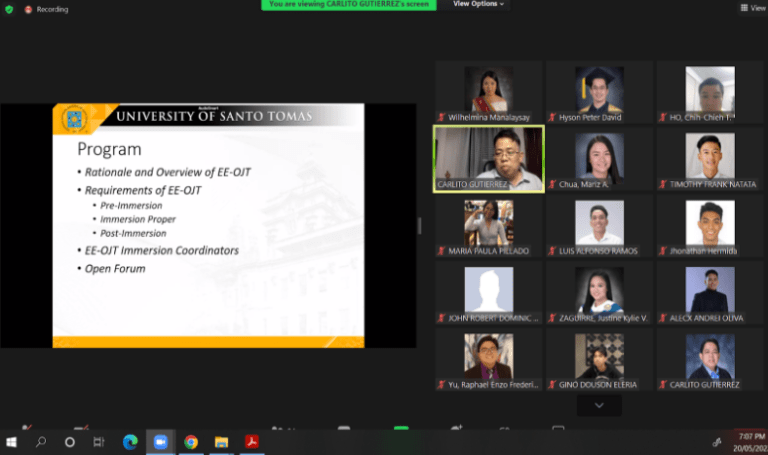Screen dimensions: 768x455
Task: Click muted mic icon beside LUIS ALFONSO RAMOS
Action: click(552, 251)
